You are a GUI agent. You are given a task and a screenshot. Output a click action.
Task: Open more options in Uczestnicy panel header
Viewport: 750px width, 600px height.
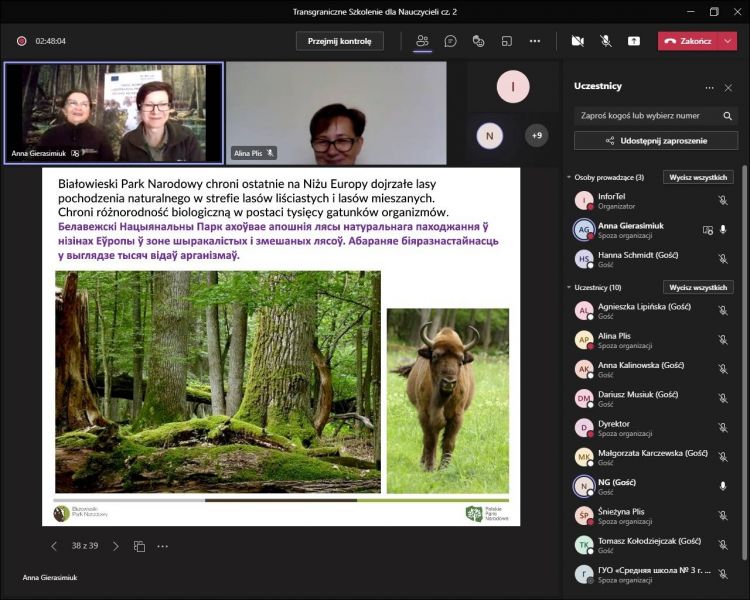point(709,87)
